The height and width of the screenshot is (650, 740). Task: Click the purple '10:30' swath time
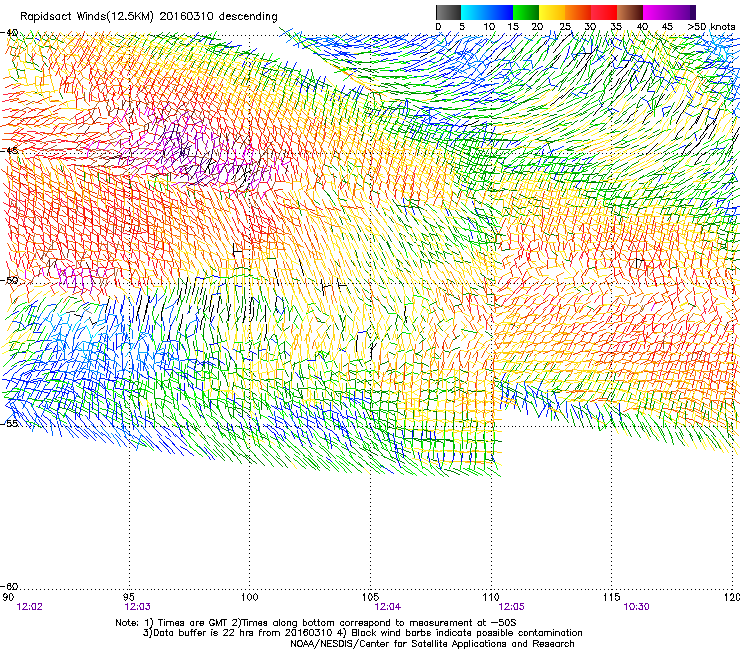636,607
